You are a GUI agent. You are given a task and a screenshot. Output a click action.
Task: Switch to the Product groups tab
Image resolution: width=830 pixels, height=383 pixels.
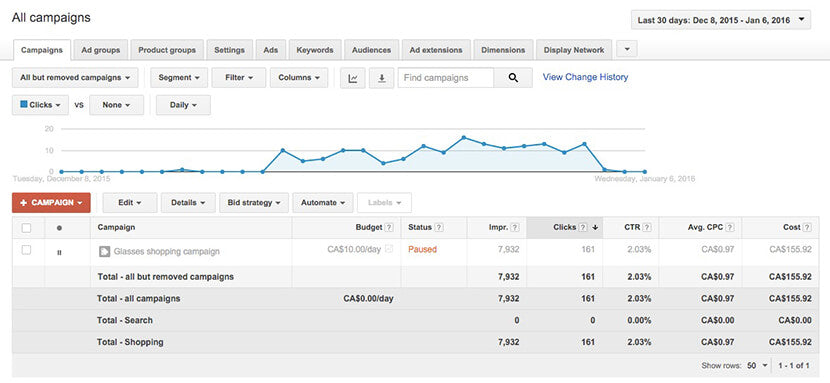167,50
